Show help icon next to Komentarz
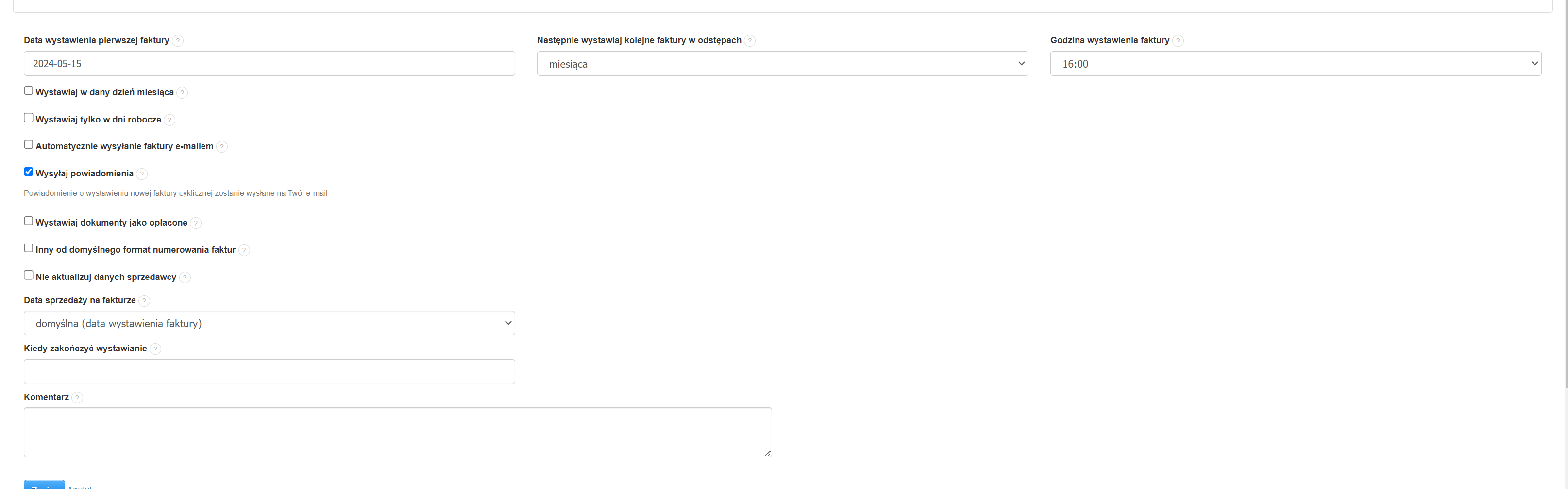The width and height of the screenshot is (1568, 489). 77,398
